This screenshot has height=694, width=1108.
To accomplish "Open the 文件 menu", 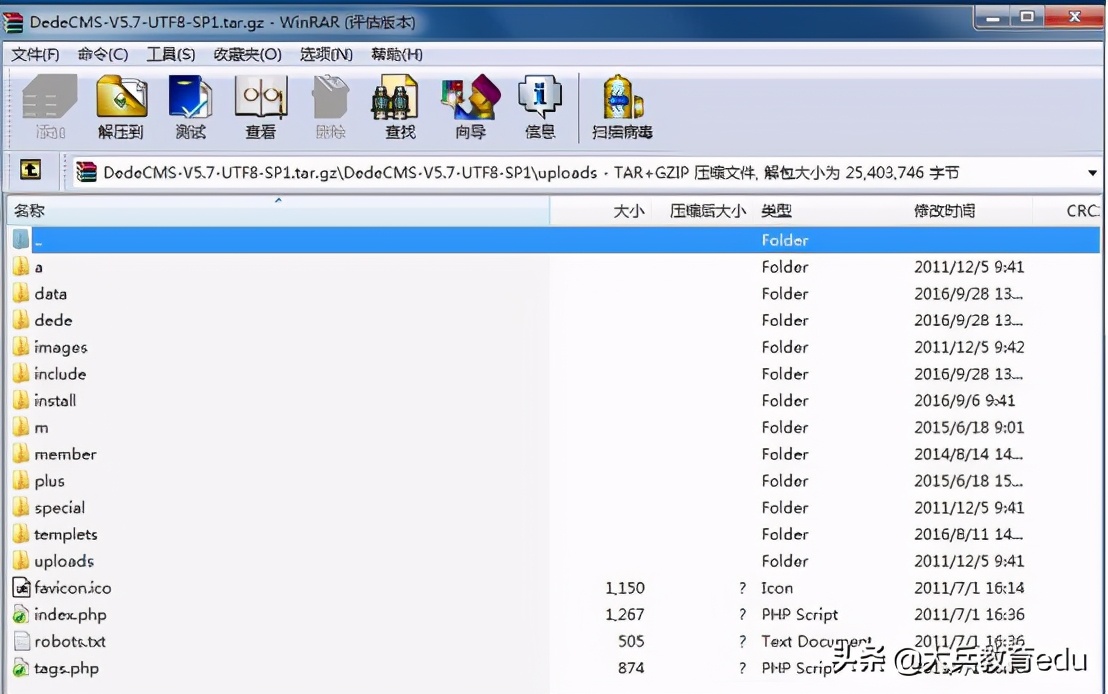I will (x=35, y=54).
